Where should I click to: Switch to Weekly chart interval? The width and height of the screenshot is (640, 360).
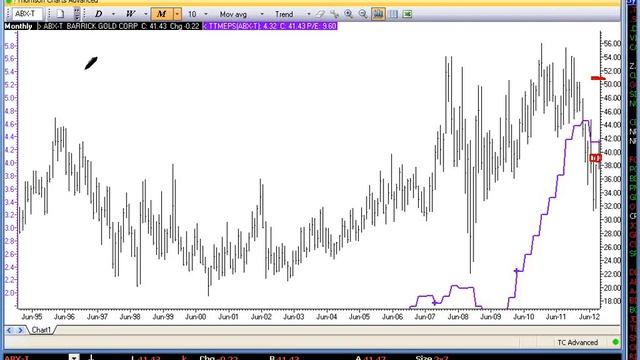click(x=130, y=14)
